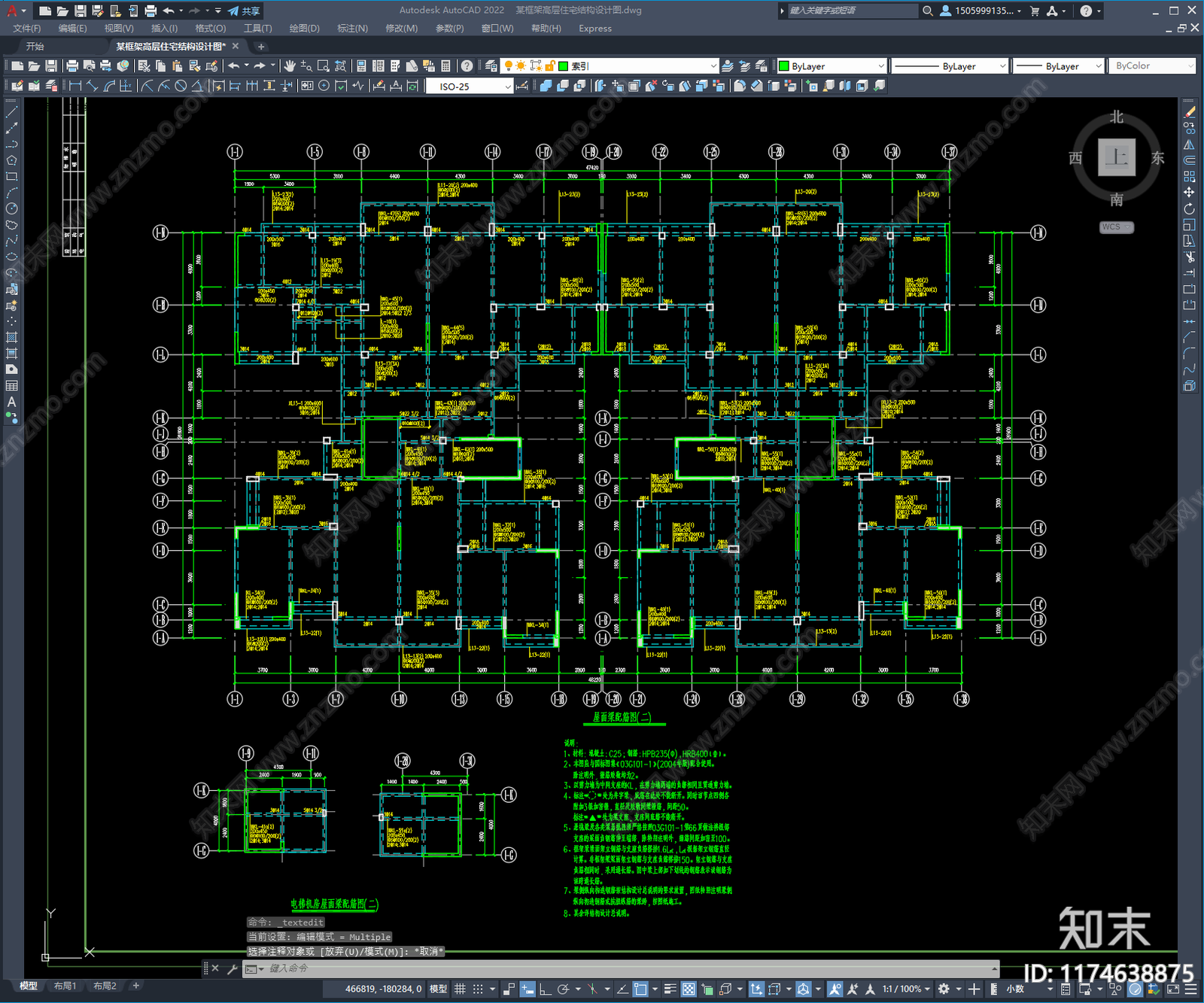Open the 标注(N) menu
This screenshot has height=1003, width=1204.
pyautogui.click(x=353, y=29)
